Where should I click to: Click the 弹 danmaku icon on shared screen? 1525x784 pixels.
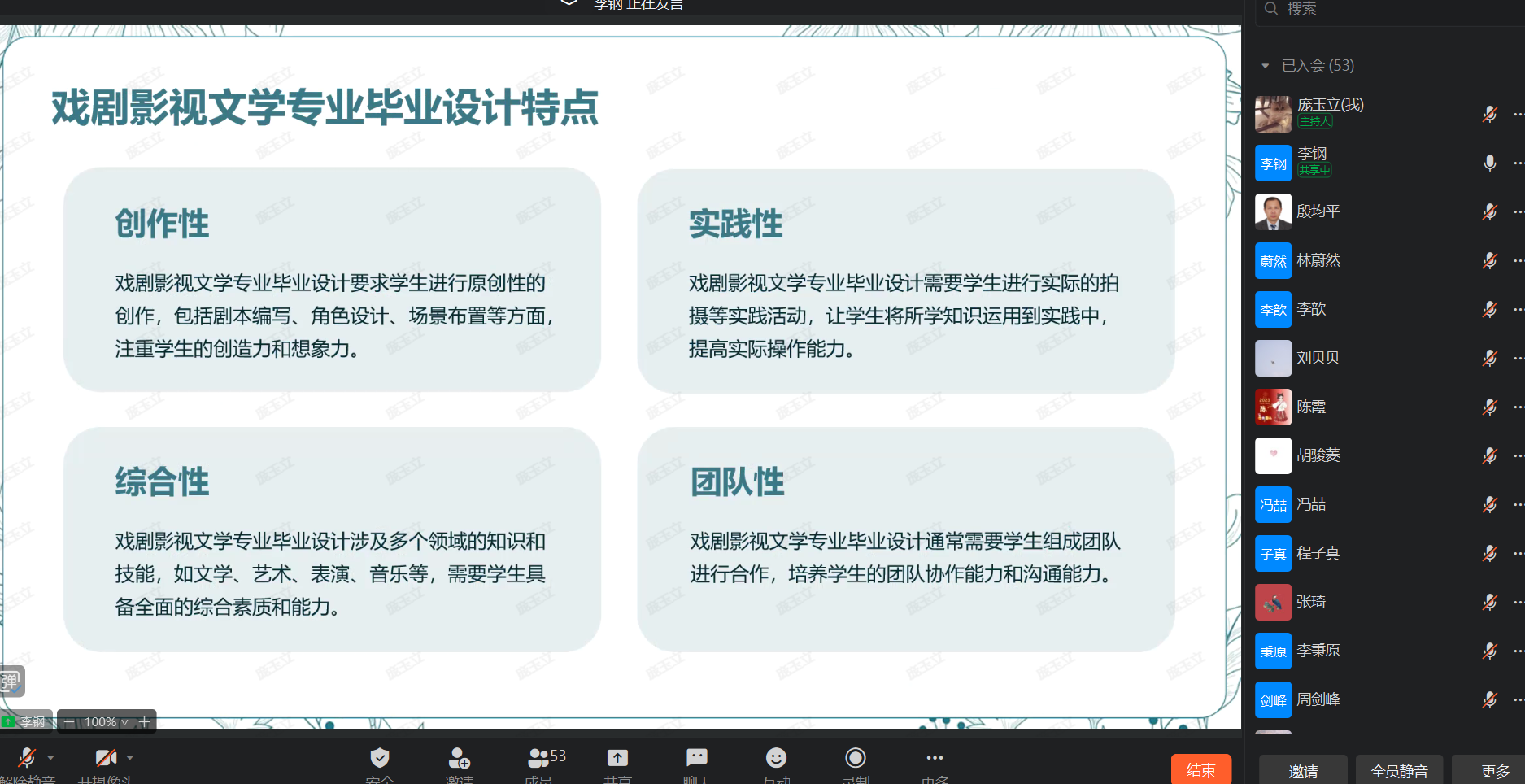pyautogui.click(x=11, y=682)
